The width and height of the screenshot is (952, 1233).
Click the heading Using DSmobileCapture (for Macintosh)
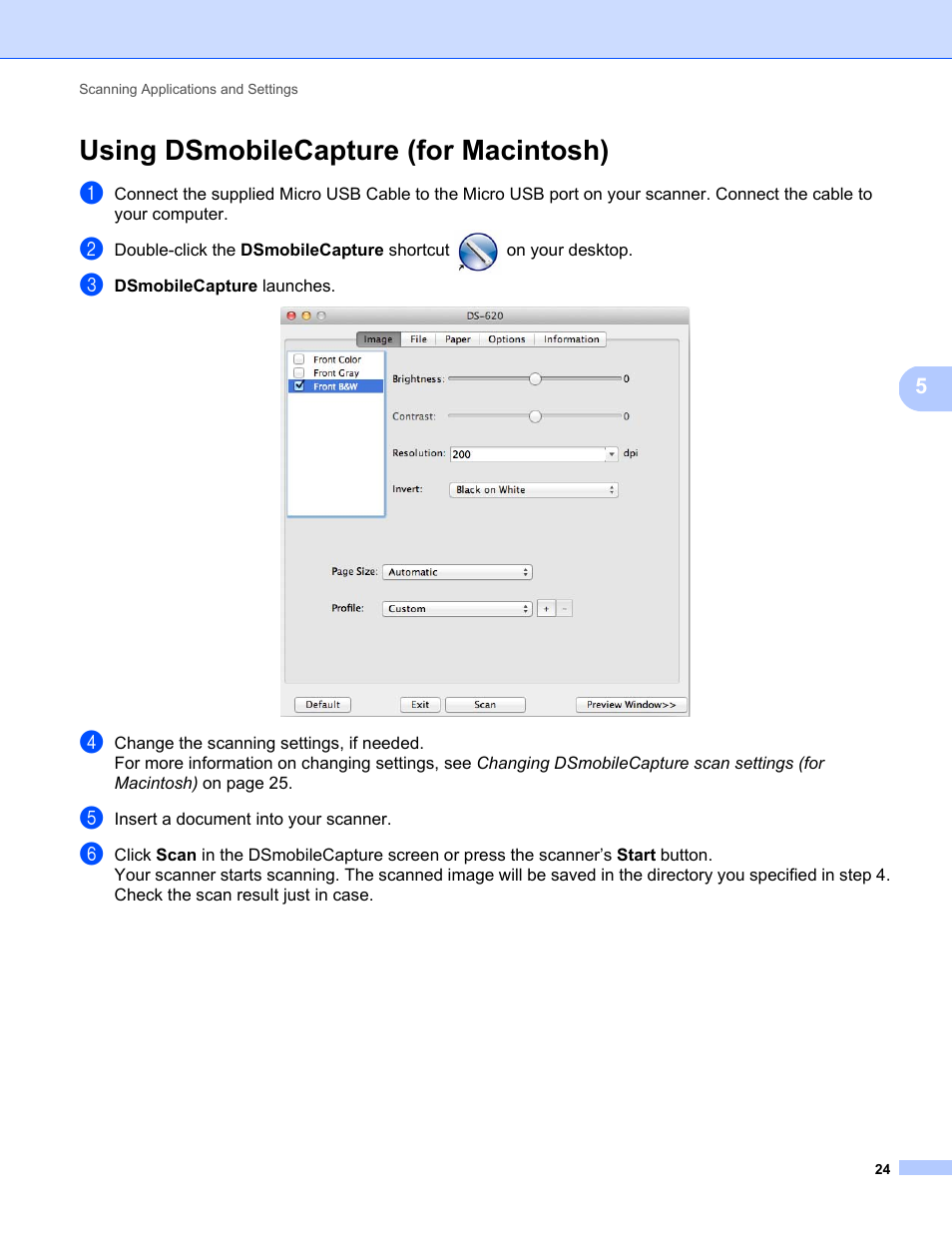point(344,151)
